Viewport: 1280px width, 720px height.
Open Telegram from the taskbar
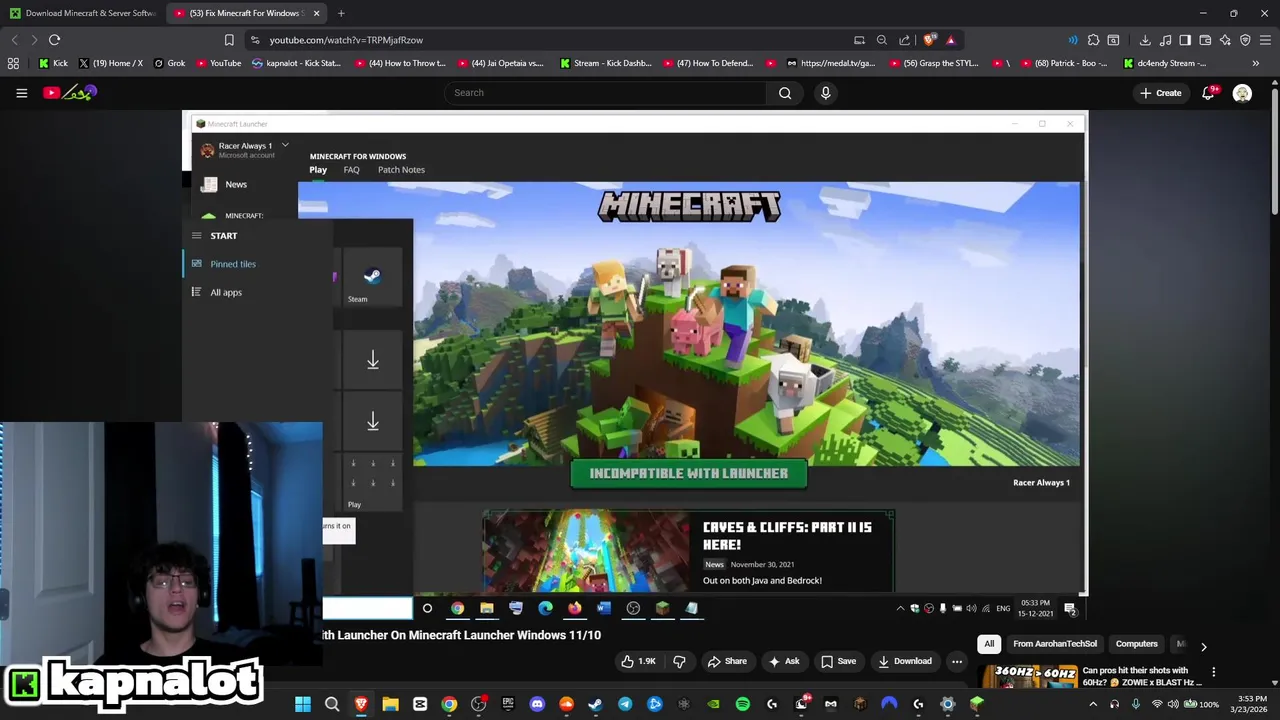[x=625, y=704]
